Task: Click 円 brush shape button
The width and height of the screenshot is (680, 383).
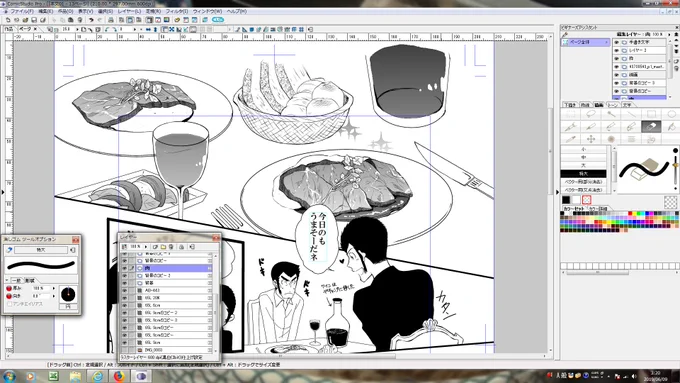Action: pos(68,306)
